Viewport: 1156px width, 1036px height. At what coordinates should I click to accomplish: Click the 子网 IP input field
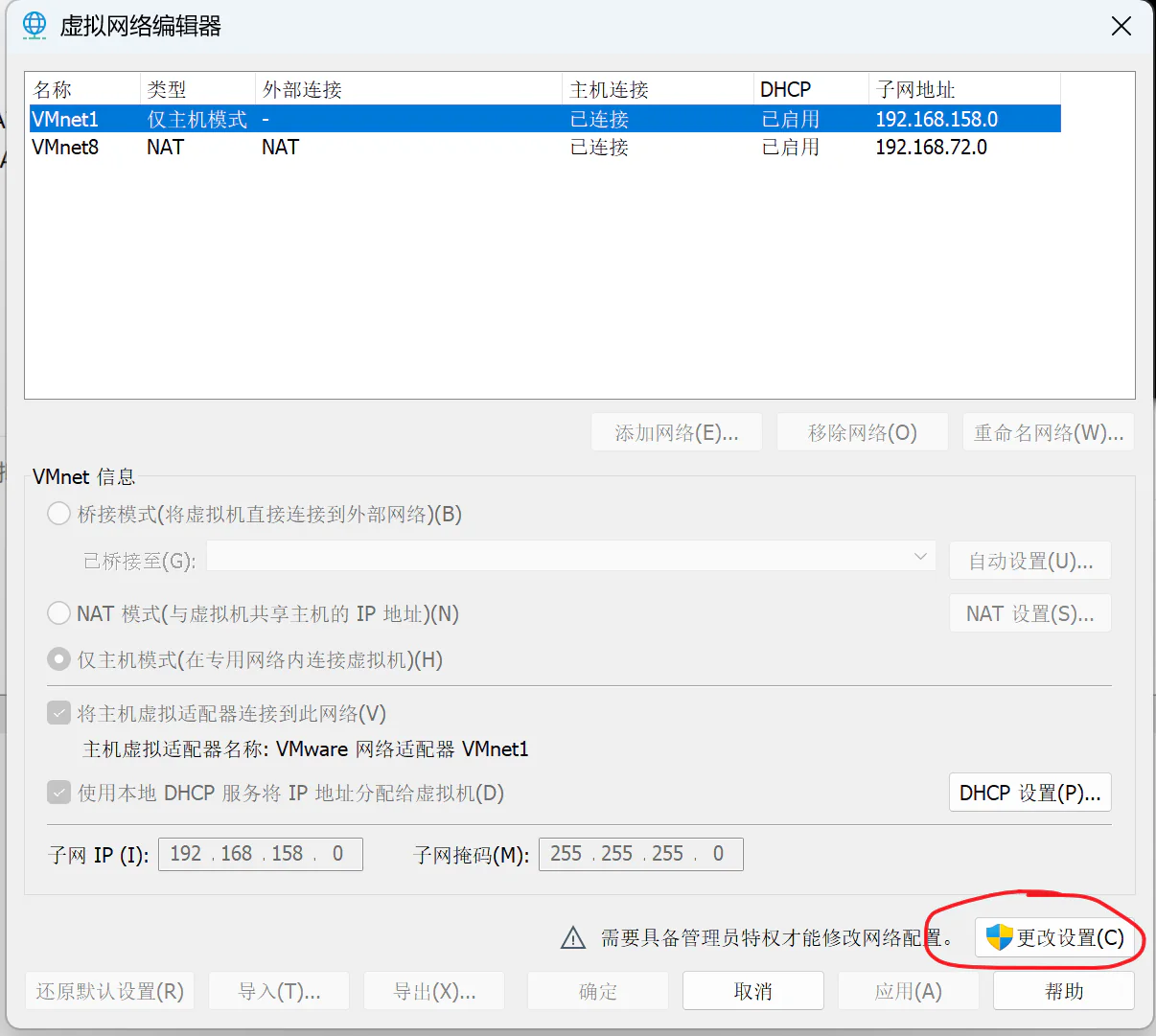tap(261, 854)
